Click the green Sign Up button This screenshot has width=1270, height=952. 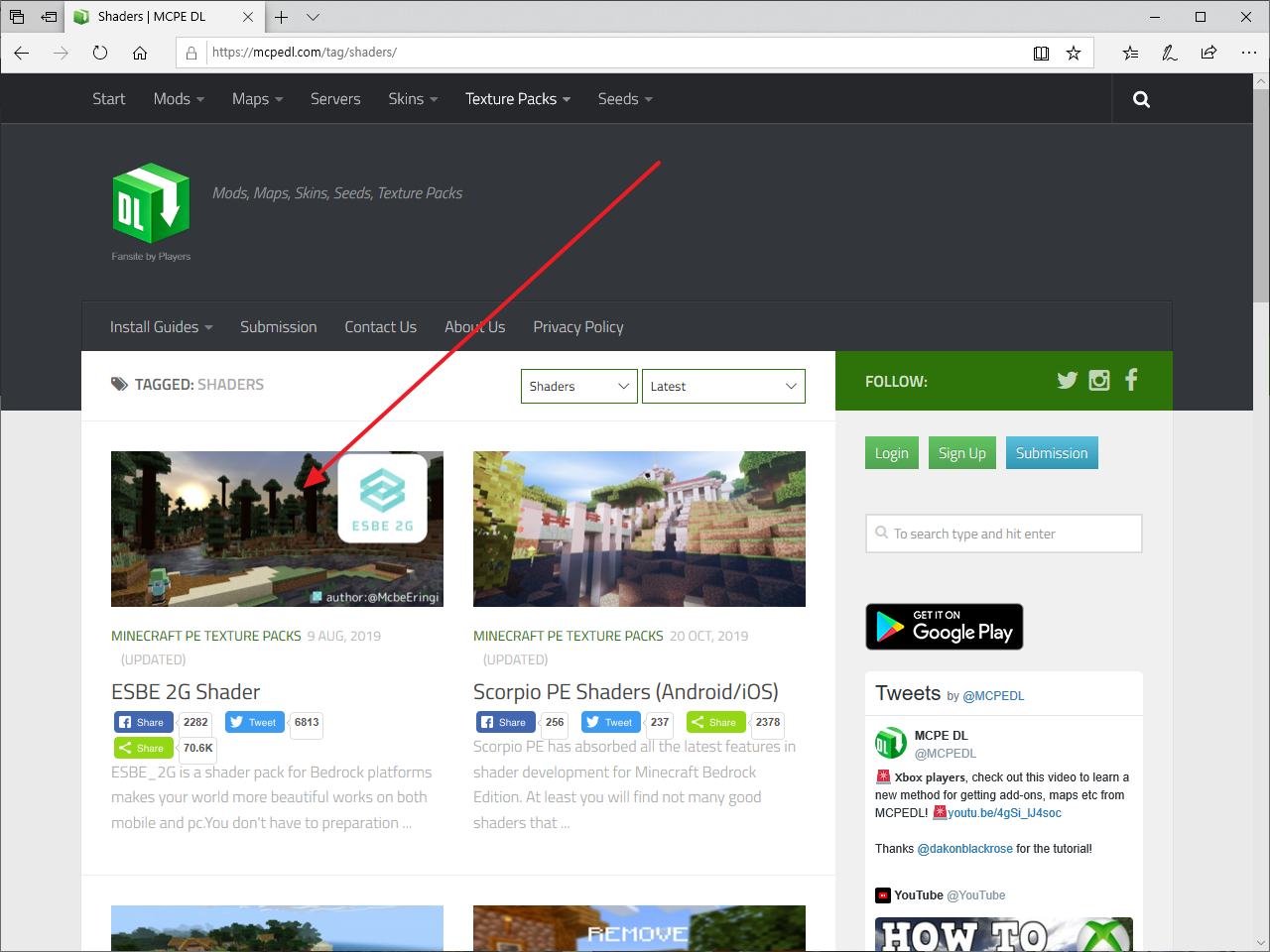pyautogui.click(x=962, y=453)
